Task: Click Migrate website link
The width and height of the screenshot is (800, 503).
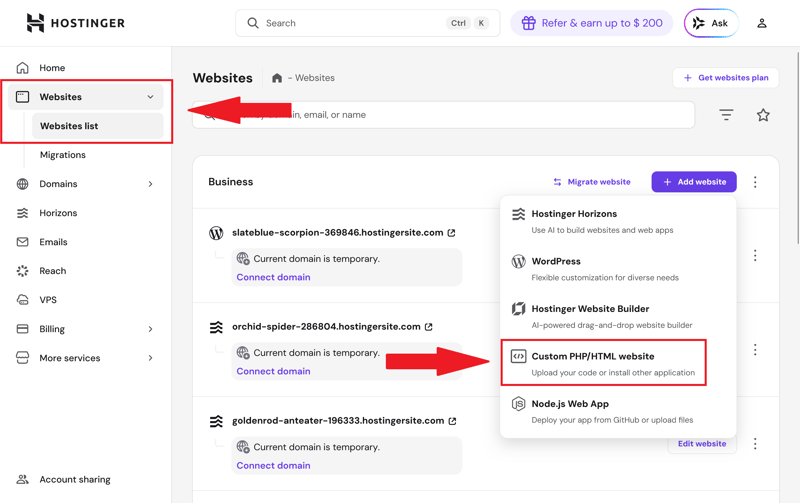Action: click(x=591, y=182)
